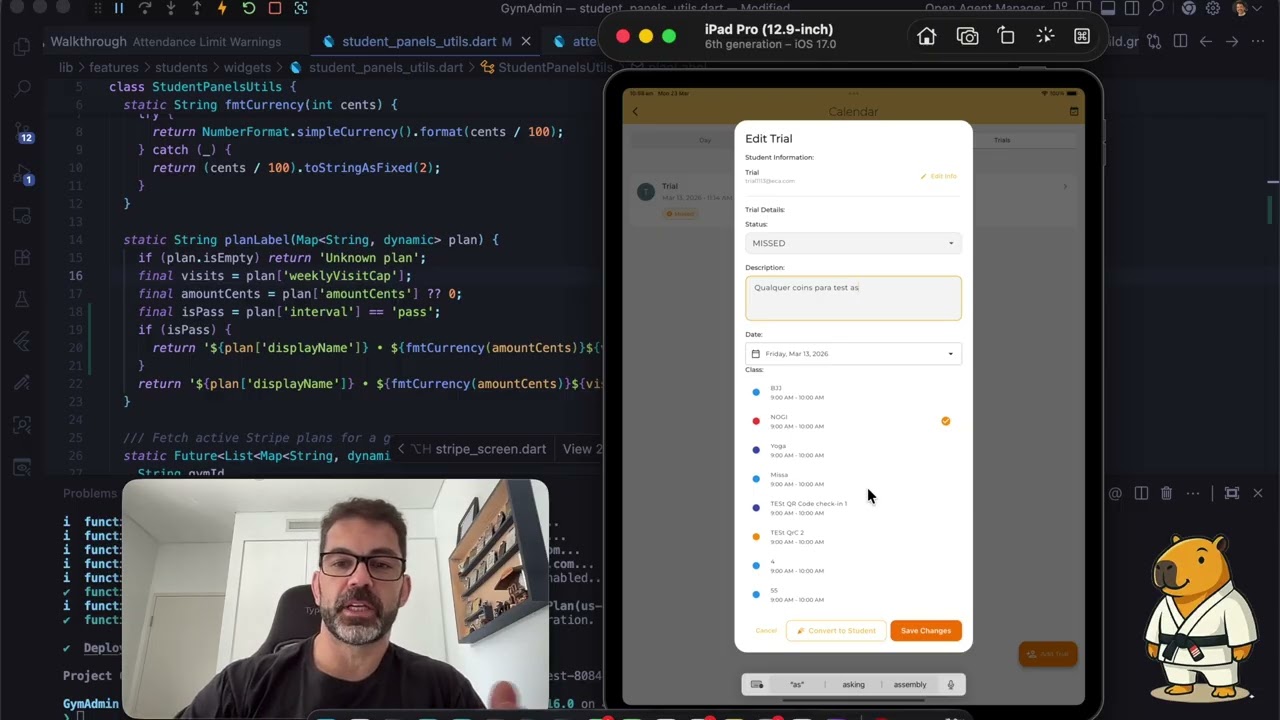Click the debug Step Into arrow
Viewport: 1280px width, 720px height.
click(x=170, y=8)
